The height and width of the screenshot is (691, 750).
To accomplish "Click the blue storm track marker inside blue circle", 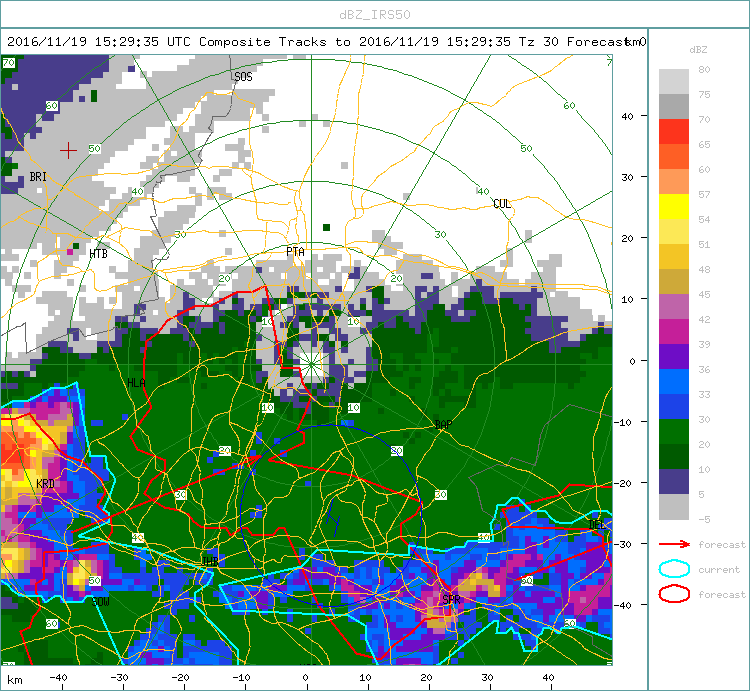I will click(x=333, y=519).
